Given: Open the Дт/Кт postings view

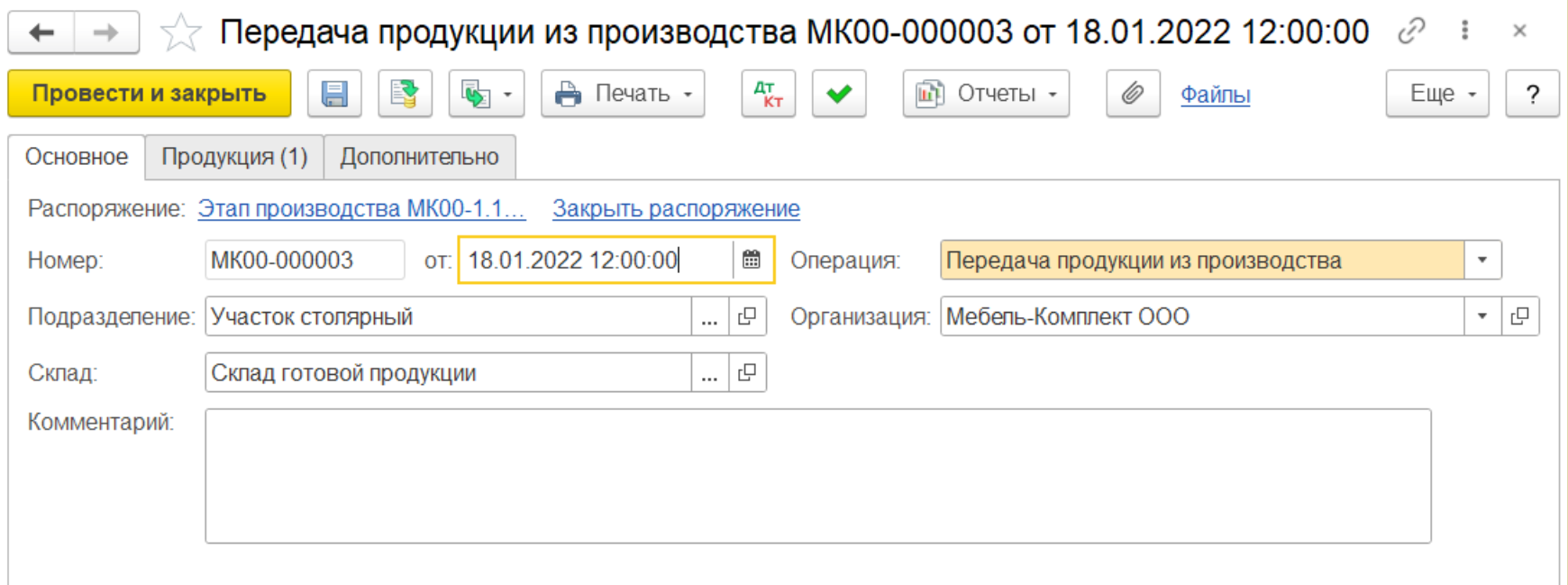Looking at the screenshot, I should pyautogui.click(x=768, y=94).
